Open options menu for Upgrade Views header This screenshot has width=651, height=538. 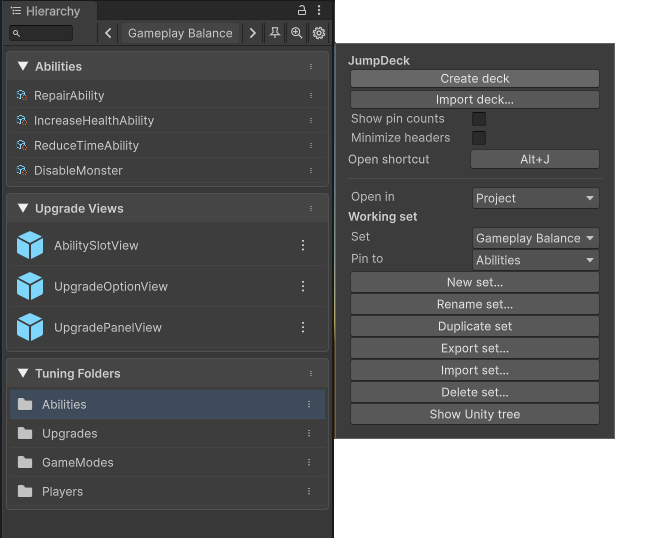pyautogui.click(x=311, y=208)
